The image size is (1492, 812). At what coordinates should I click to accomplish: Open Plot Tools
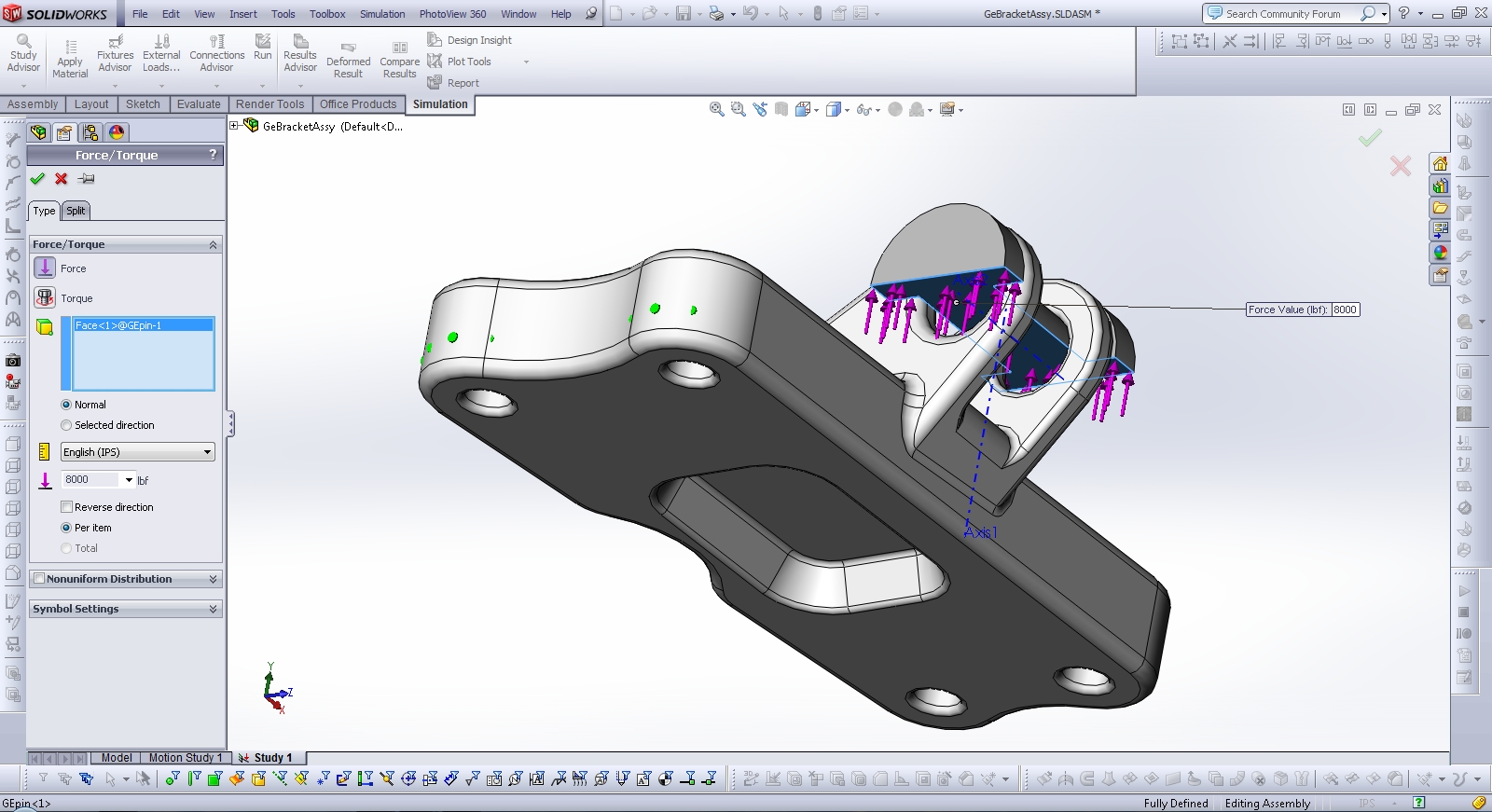tap(459, 62)
